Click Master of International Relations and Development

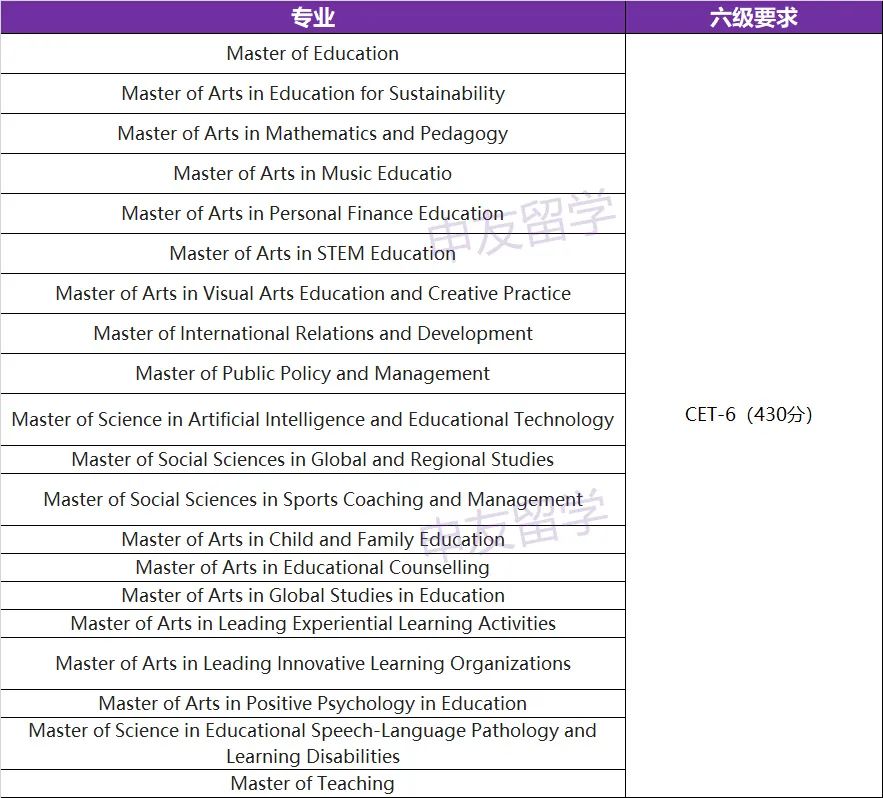click(313, 333)
